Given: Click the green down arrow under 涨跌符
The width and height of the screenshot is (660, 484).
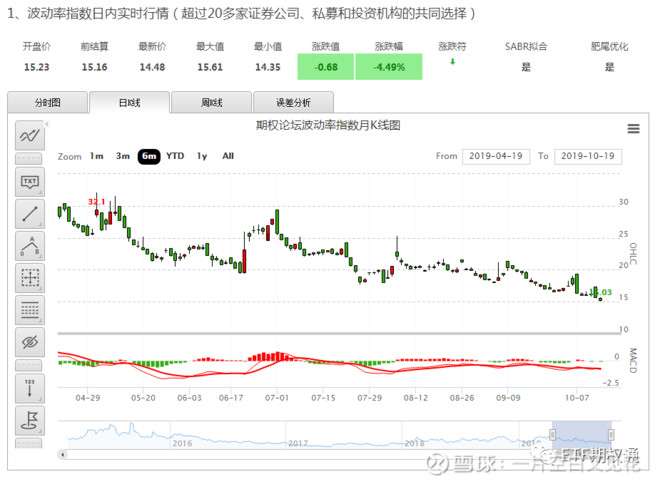Looking at the screenshot, I should [x=452, y=61].
